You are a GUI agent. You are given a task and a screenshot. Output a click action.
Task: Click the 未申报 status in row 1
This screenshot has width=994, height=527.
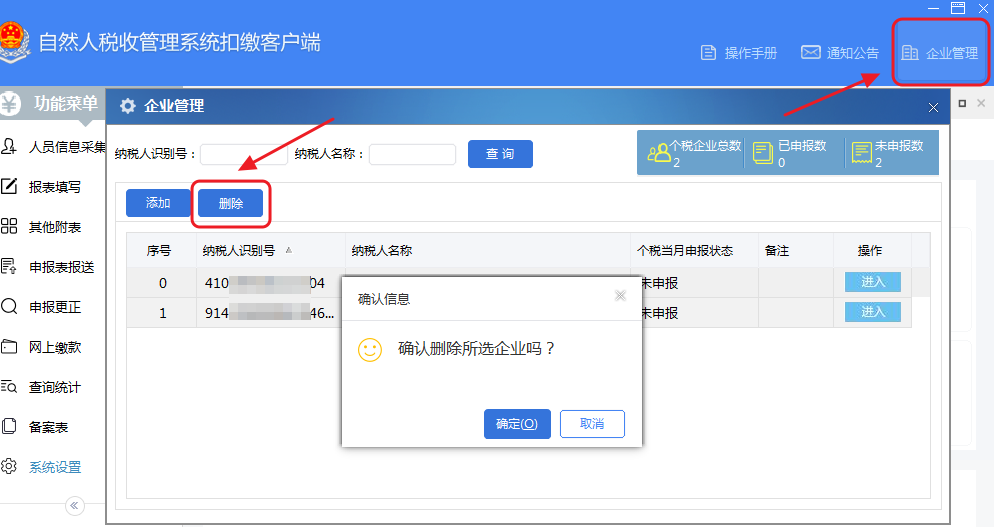pyautogui.click(x=660, y=313)
